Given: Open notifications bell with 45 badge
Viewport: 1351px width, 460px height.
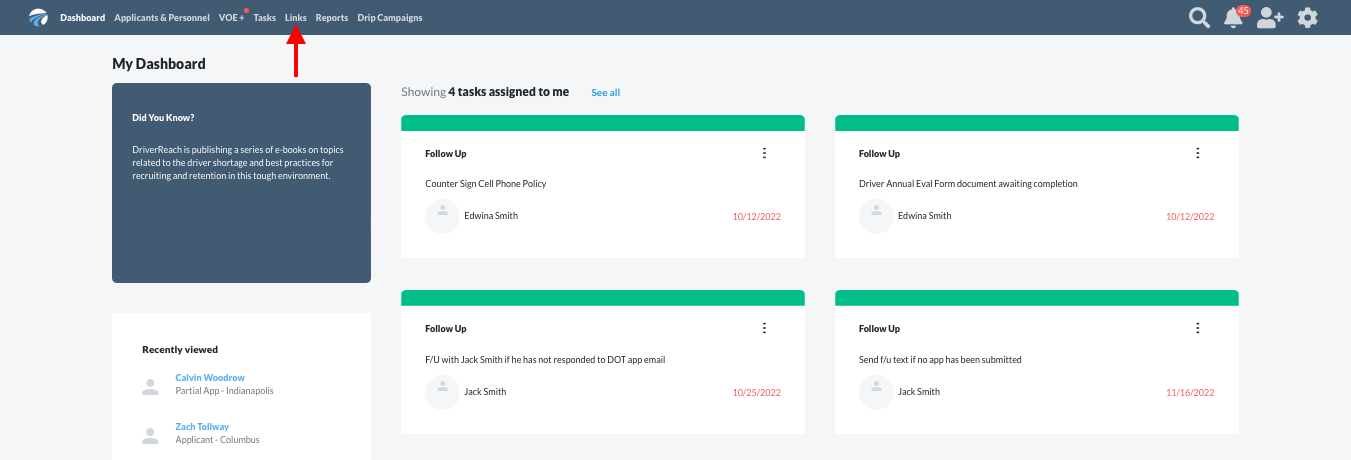Looking at the screenshot, I should [1235, 17].
